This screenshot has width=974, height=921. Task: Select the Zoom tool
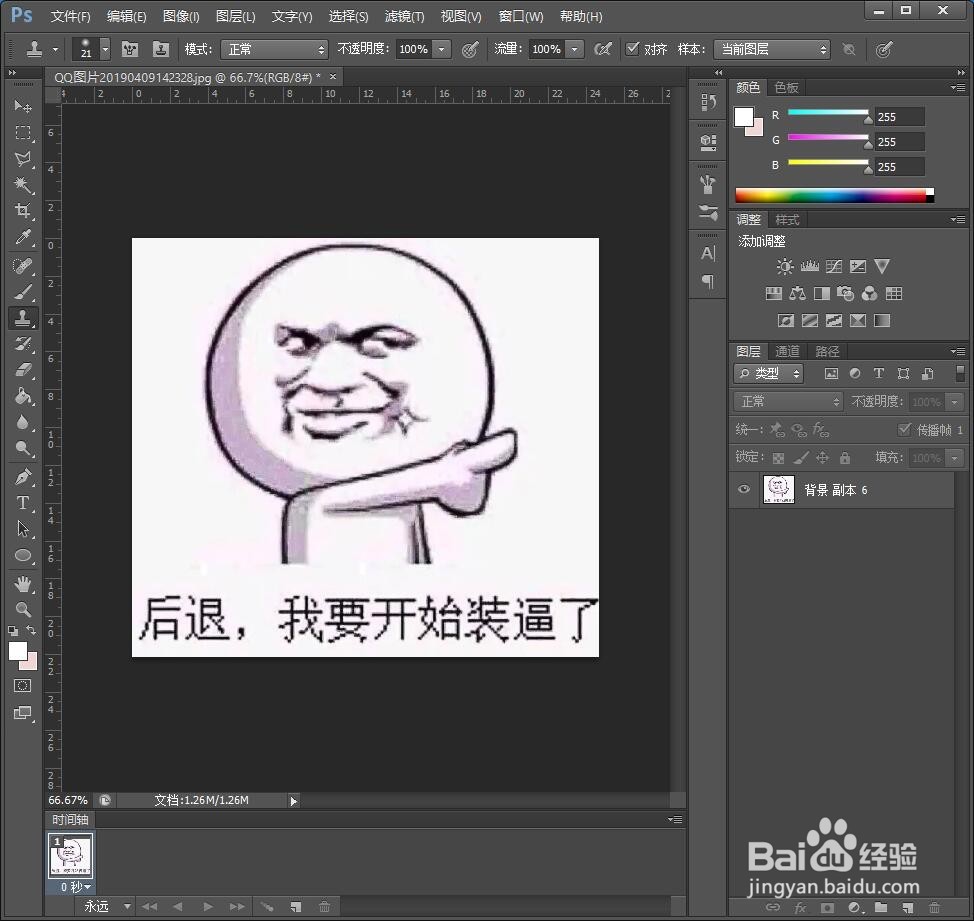tap(24, 609)
